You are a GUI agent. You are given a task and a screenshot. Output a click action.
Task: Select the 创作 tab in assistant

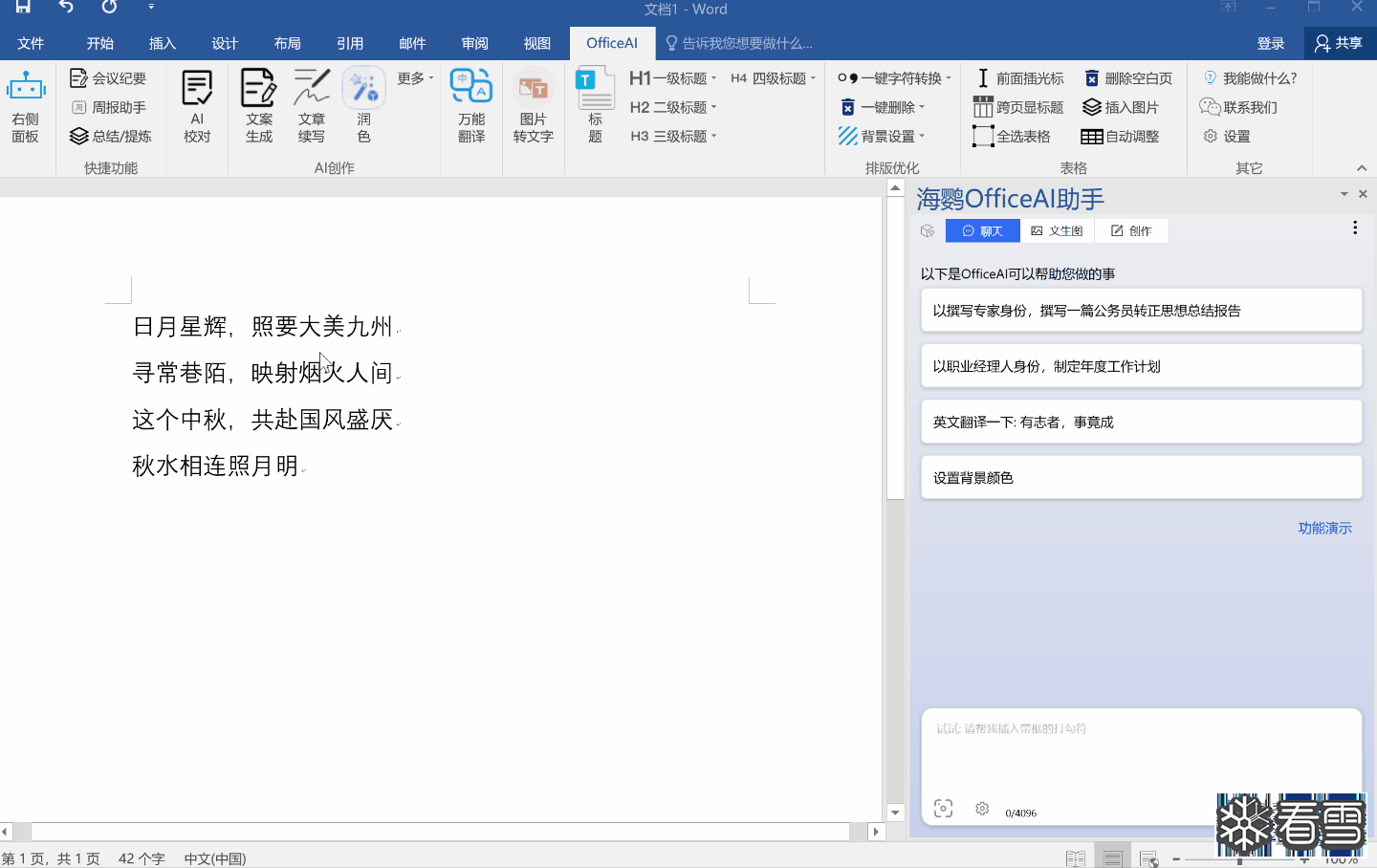pyautogui.click(x=1131, y=230)
